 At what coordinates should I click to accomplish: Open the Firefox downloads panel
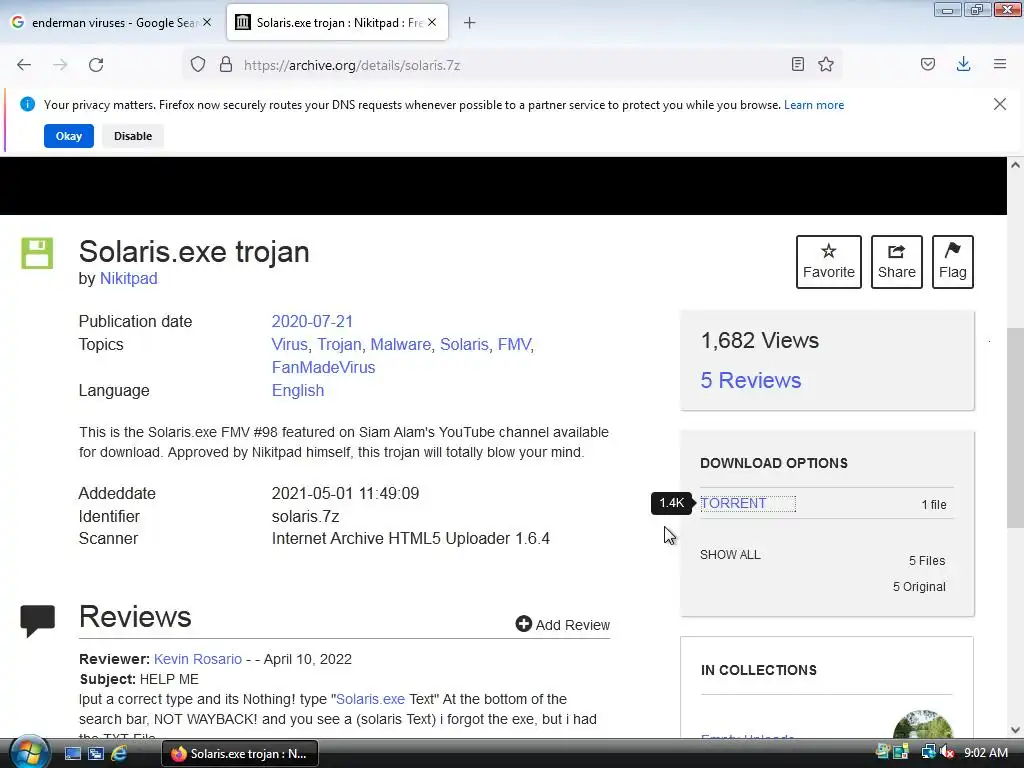(x=963, y=64)
